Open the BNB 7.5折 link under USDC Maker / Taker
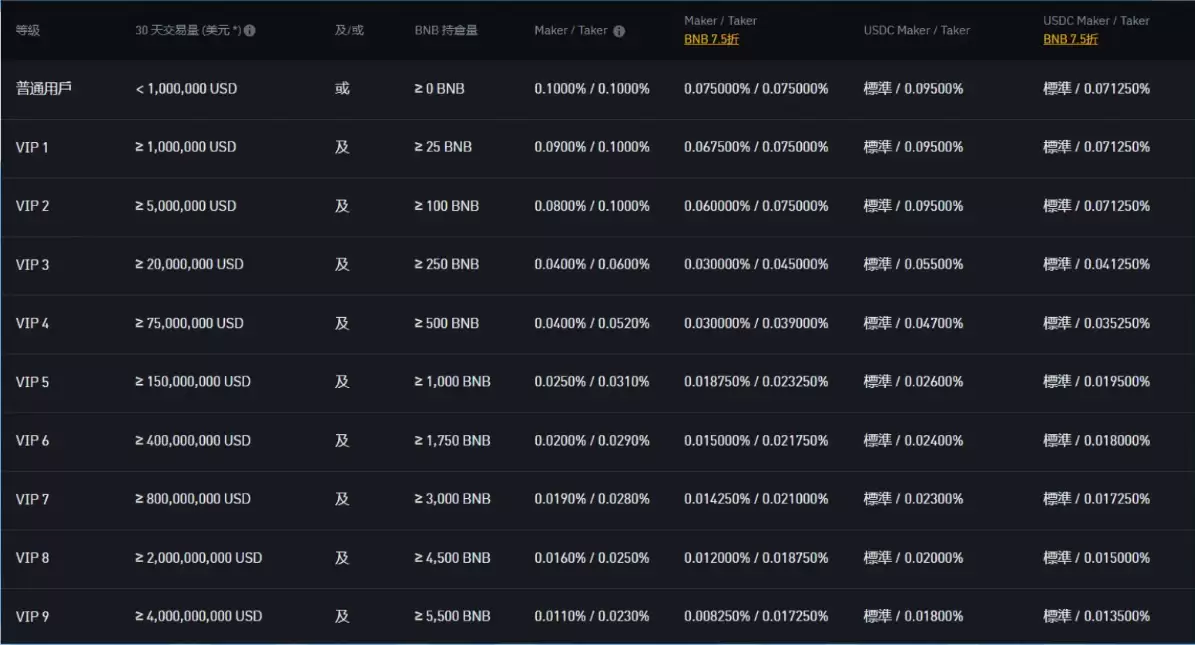Screen dimensions: 1195x645 pyautogui.click(x=1070, y=39)
